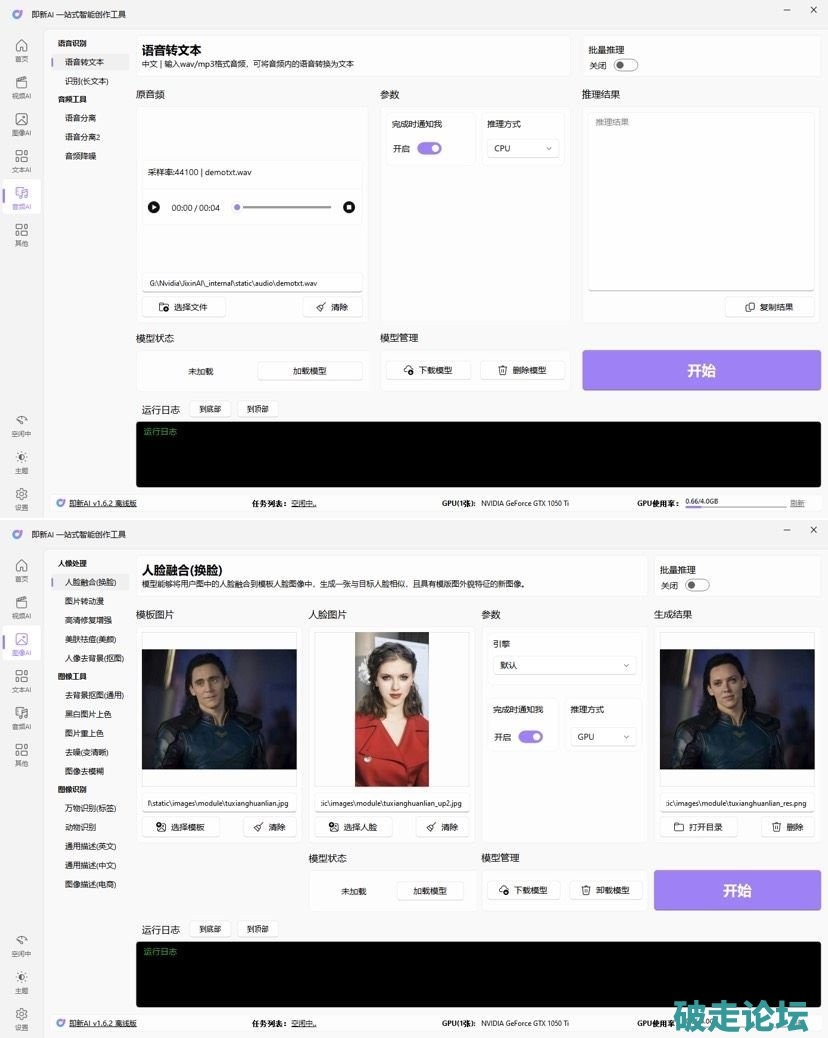Click 到底部 above the speech-to-text log
Image resolution: width=828 pixels, height=1038 pixels.
(x=210, y=409)
